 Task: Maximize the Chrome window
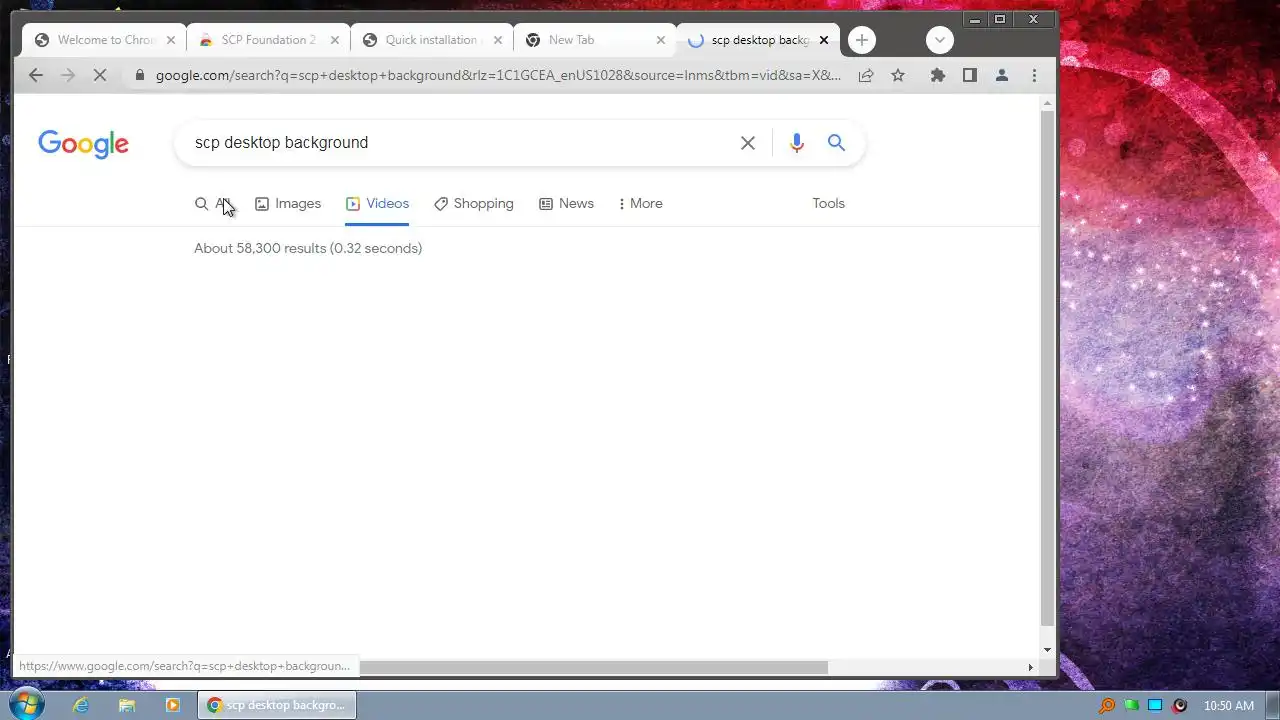click(x=999, y=19)
